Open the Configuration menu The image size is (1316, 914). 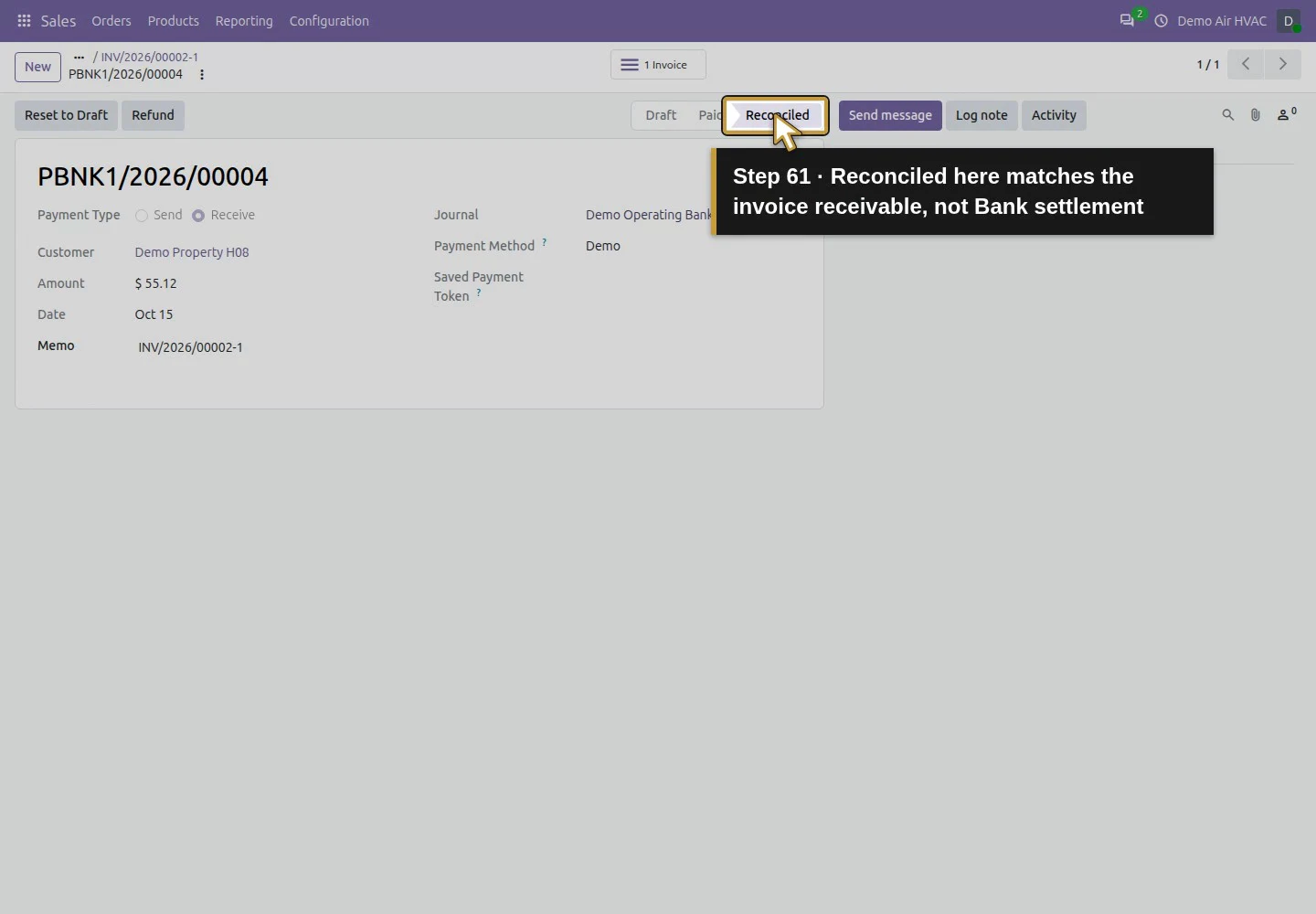pyautogui.click(x=329, y=20)
